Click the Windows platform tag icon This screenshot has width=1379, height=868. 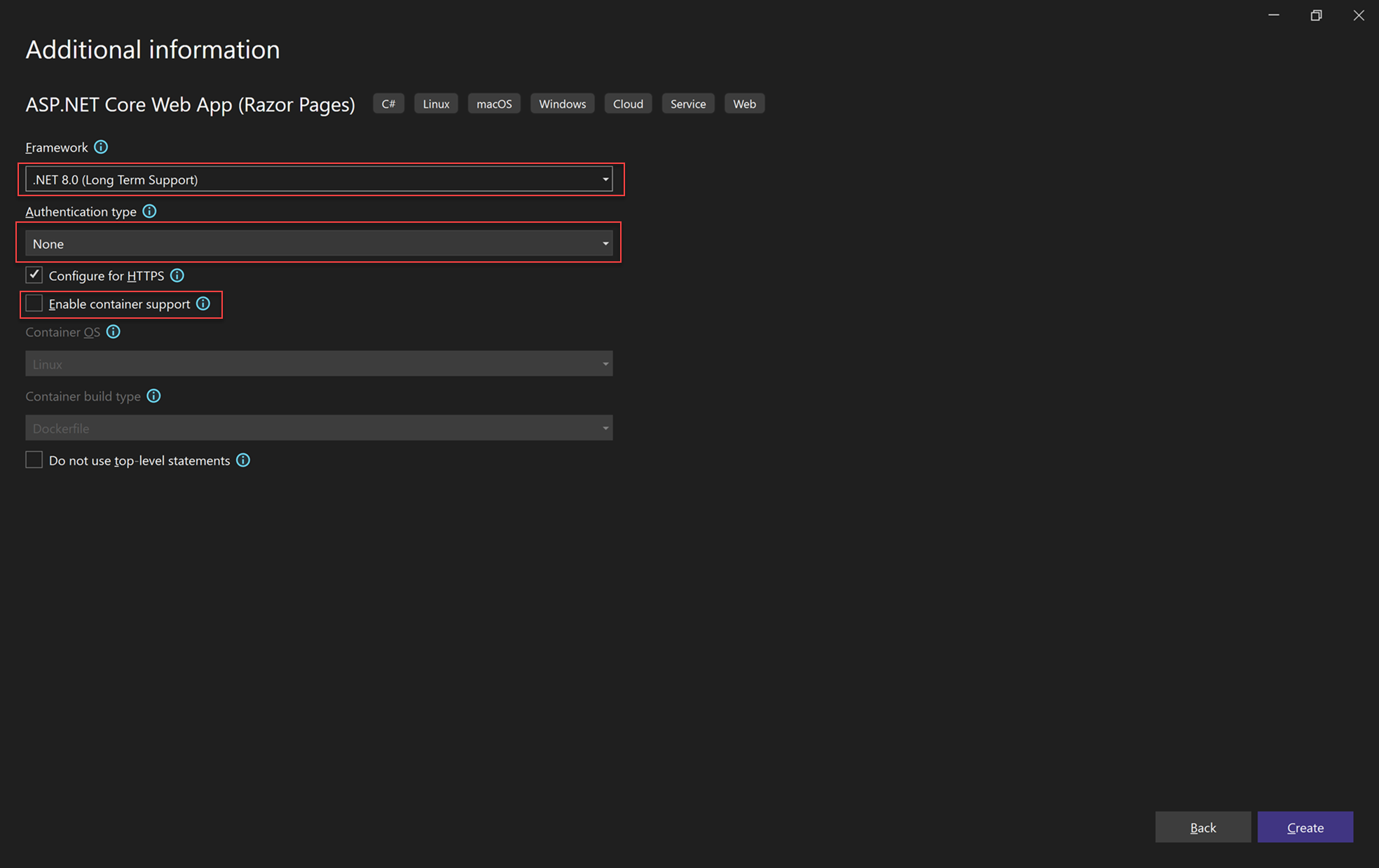(561, 103)
